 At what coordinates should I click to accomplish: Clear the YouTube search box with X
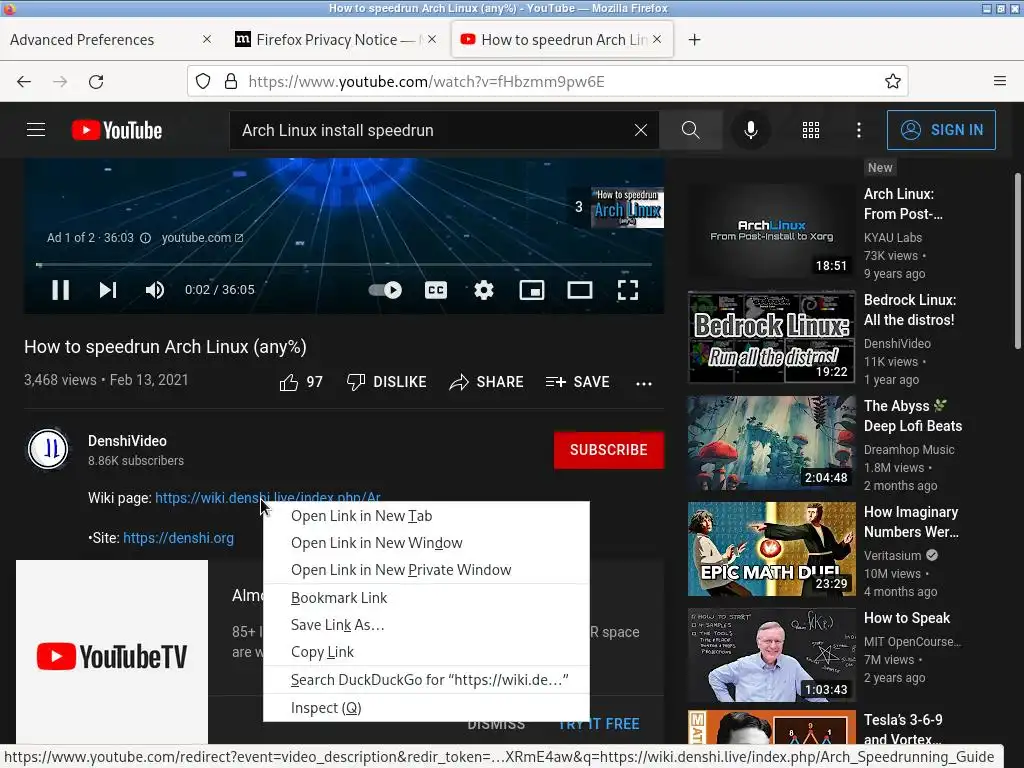tap(641, 130)
